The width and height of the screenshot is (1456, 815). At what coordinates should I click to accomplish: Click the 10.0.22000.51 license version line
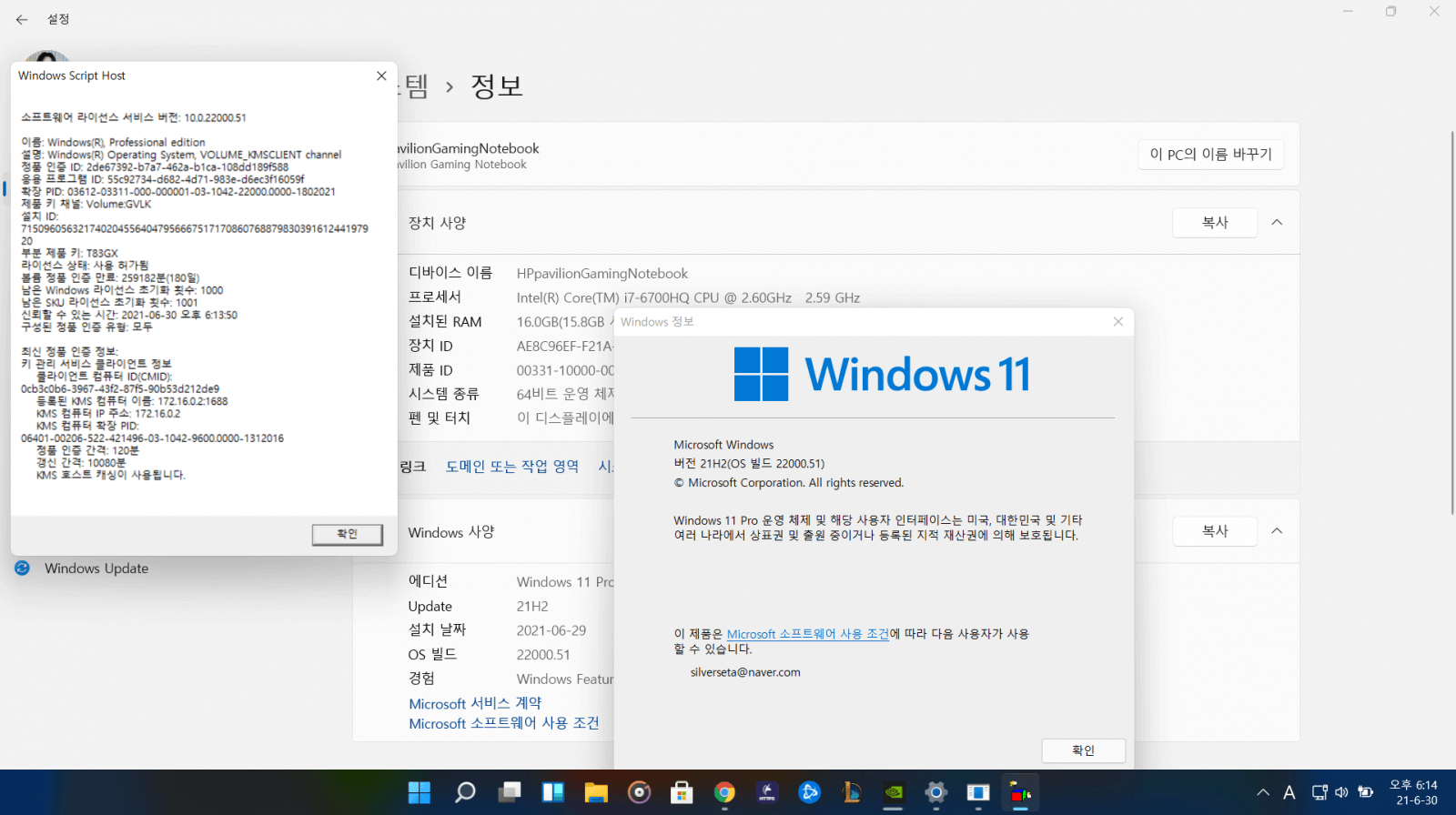(133, 117)
